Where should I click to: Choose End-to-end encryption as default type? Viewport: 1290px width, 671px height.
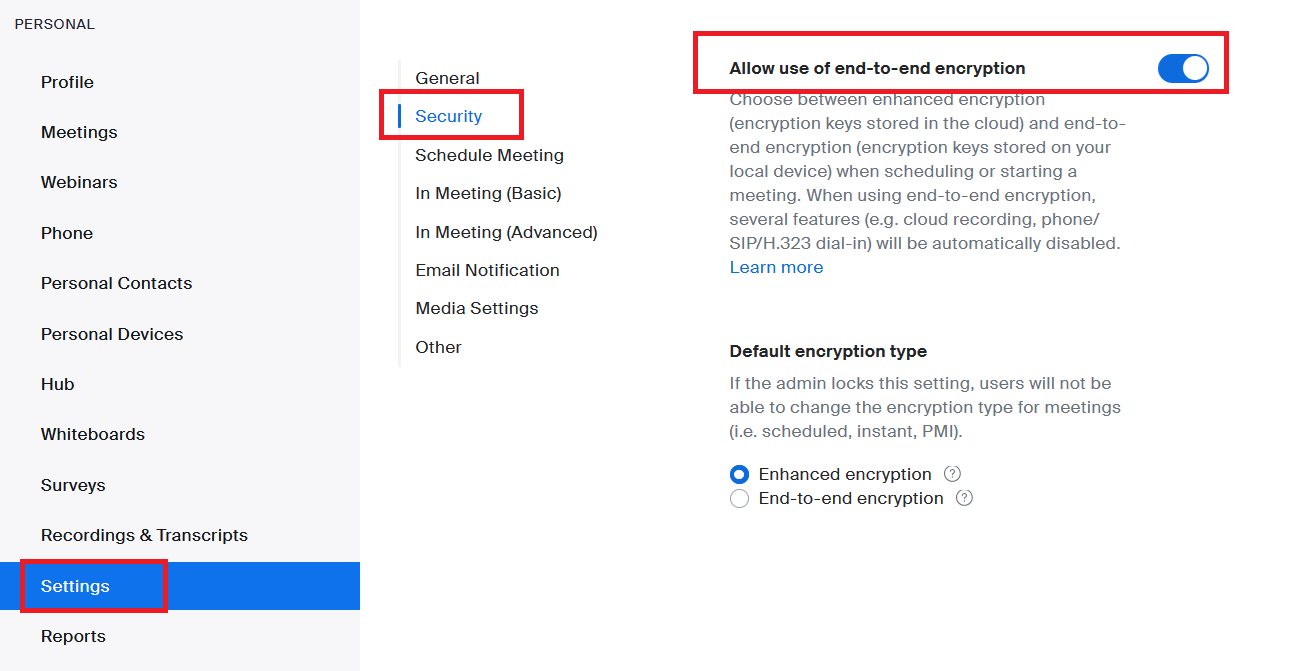tap(739, 498)
